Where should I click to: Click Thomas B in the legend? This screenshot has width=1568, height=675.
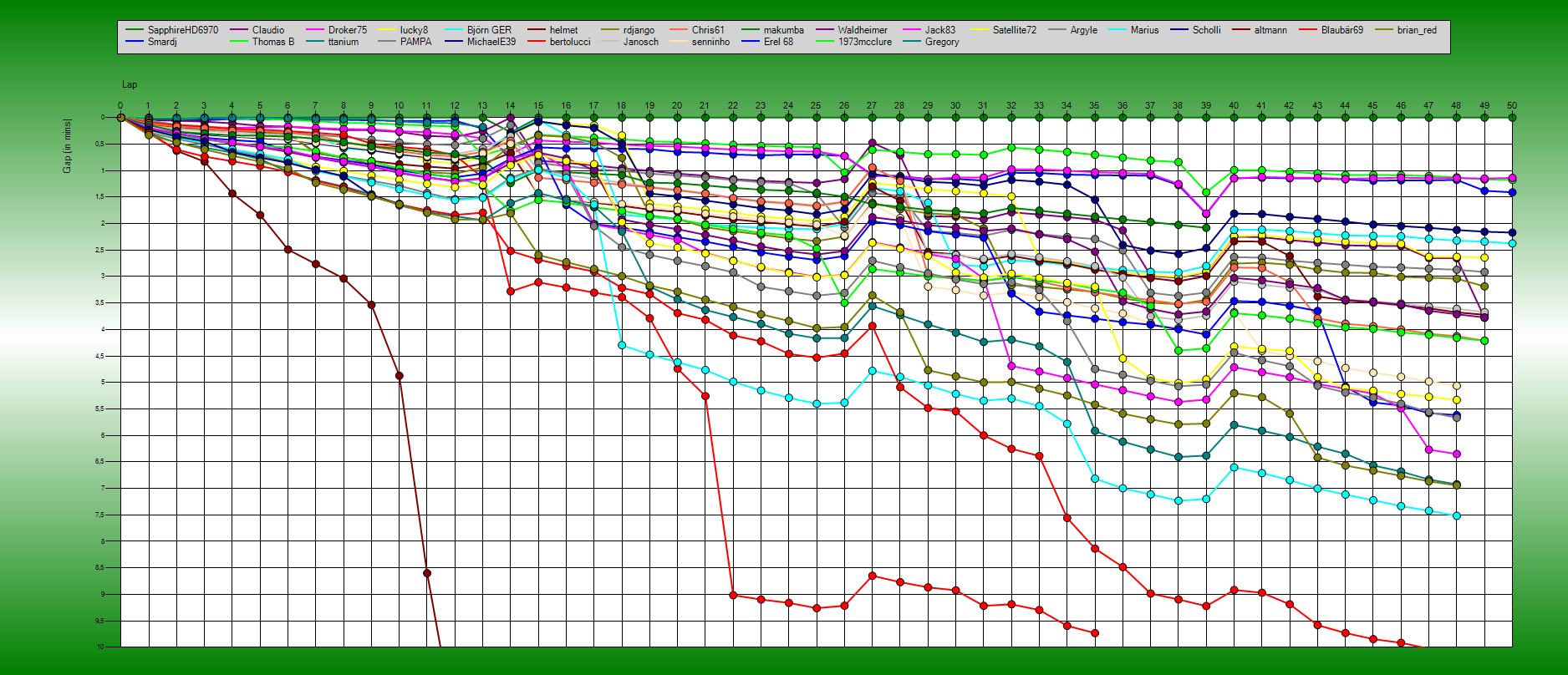(x=273, y=42)
